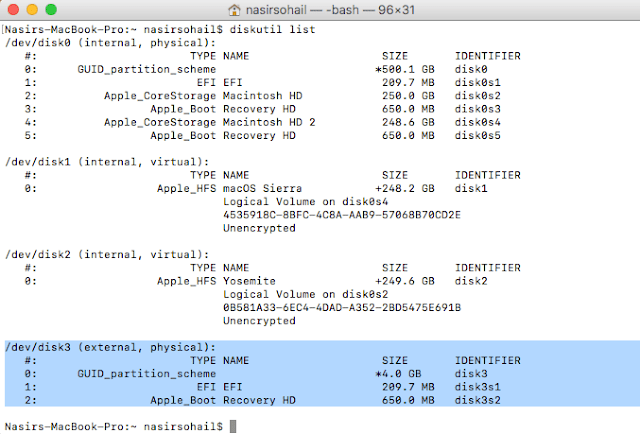640x434 pixels.
Task: Click the '248.6 GB' size value
Action: tap(408, 122)
